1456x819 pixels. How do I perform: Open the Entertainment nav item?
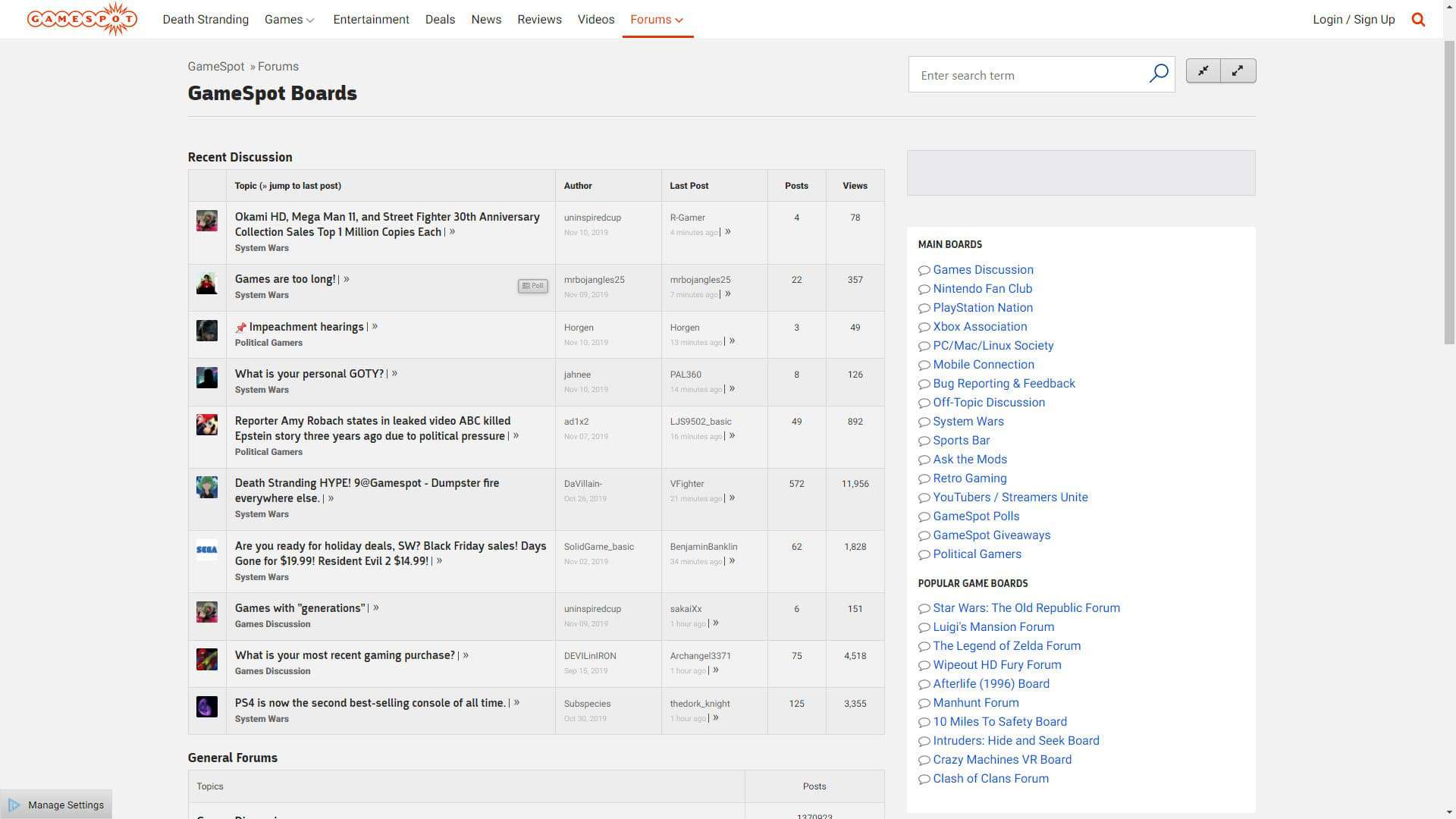(x=371, y=20)
